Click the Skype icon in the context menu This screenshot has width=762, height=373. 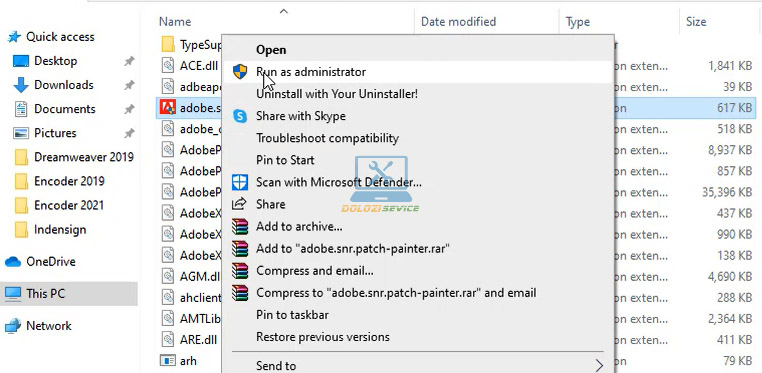(x=240, y=116)
